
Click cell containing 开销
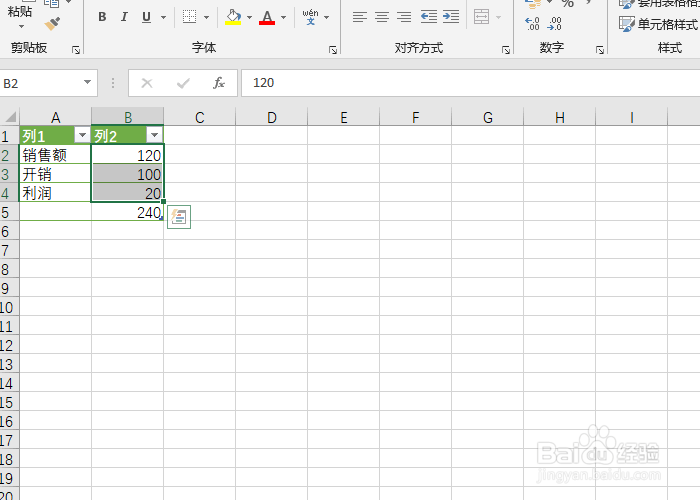coord(55,174)
